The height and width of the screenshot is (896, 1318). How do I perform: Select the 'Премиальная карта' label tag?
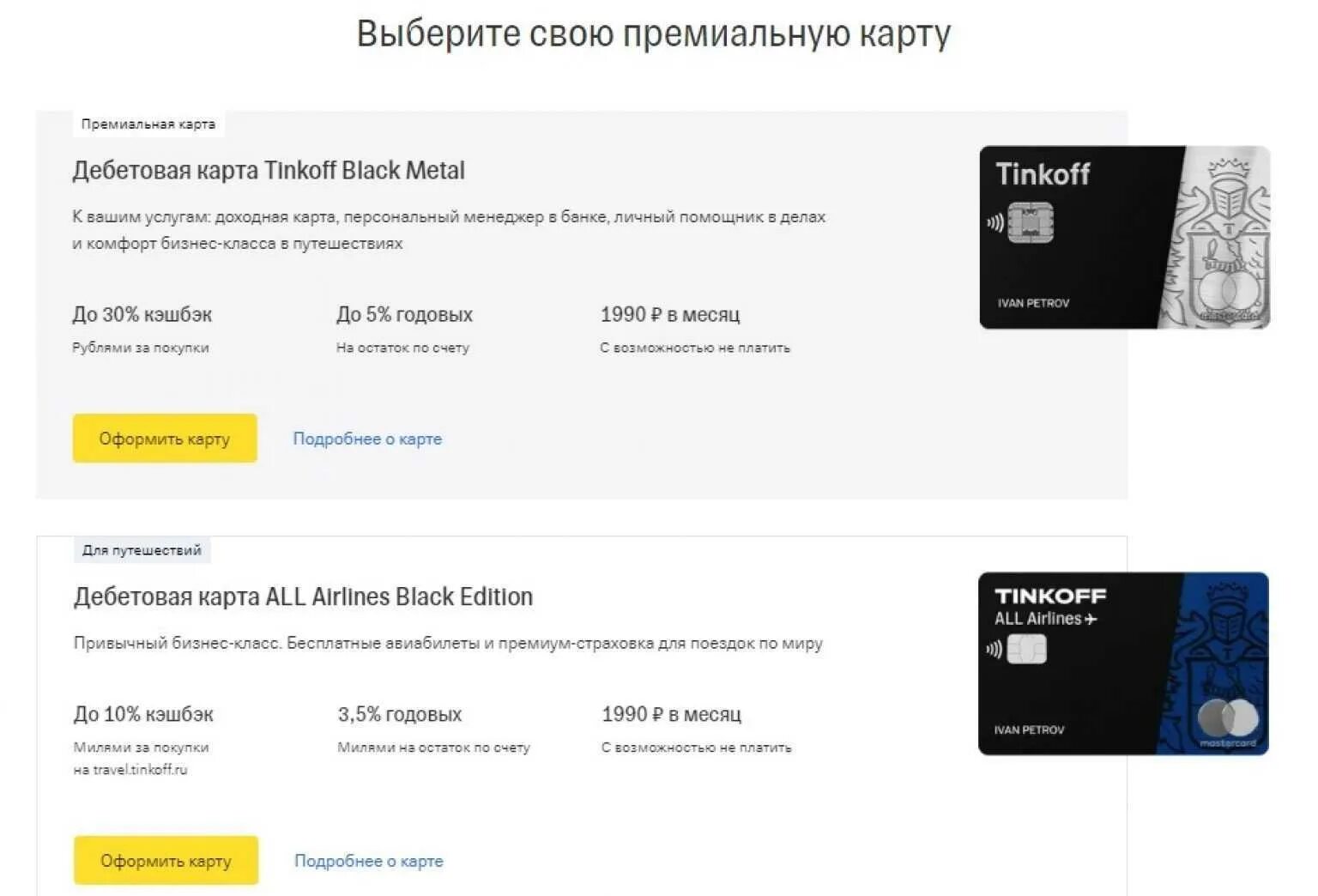(148, 124)
